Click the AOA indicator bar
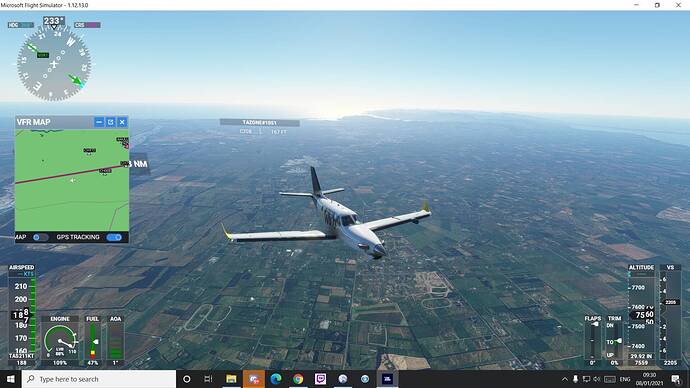 click(x=115, y=341)
